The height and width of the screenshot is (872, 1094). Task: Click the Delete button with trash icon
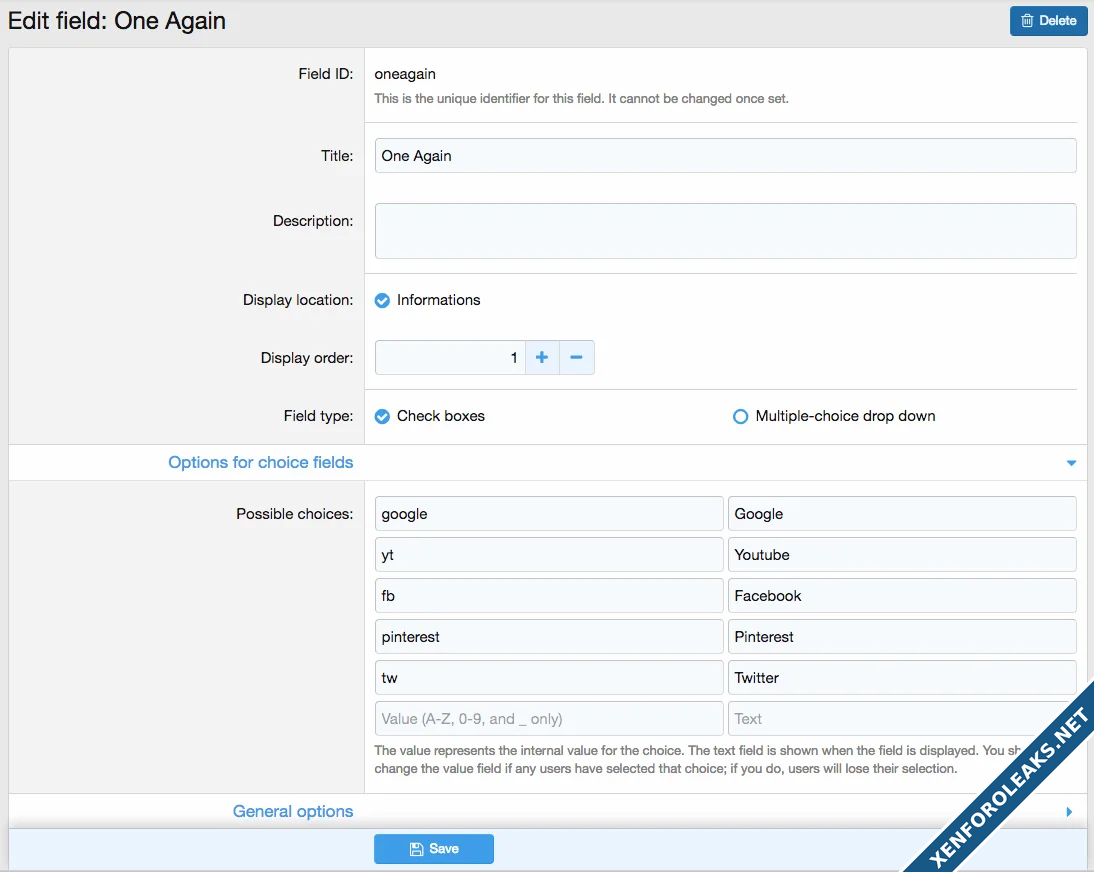click(1048, 20)
